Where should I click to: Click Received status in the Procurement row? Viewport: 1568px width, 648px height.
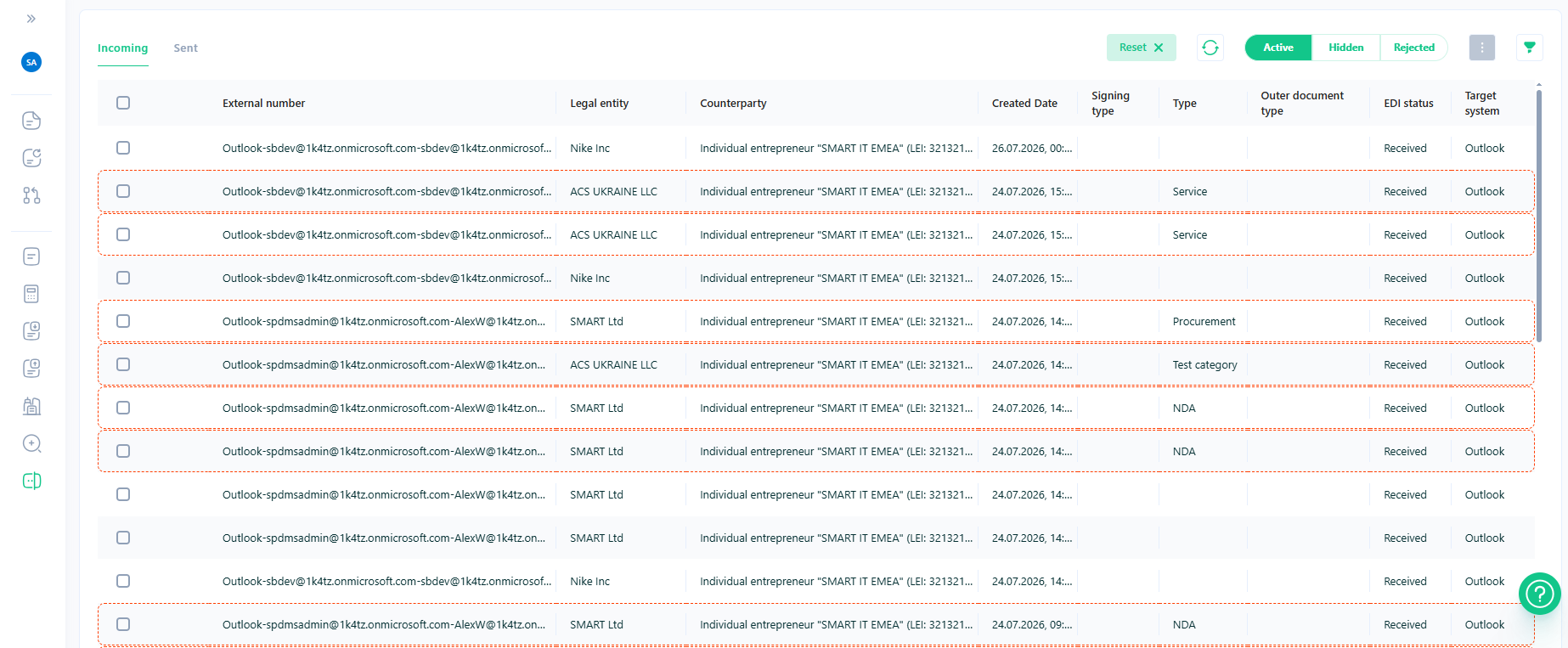[1405, 321]
